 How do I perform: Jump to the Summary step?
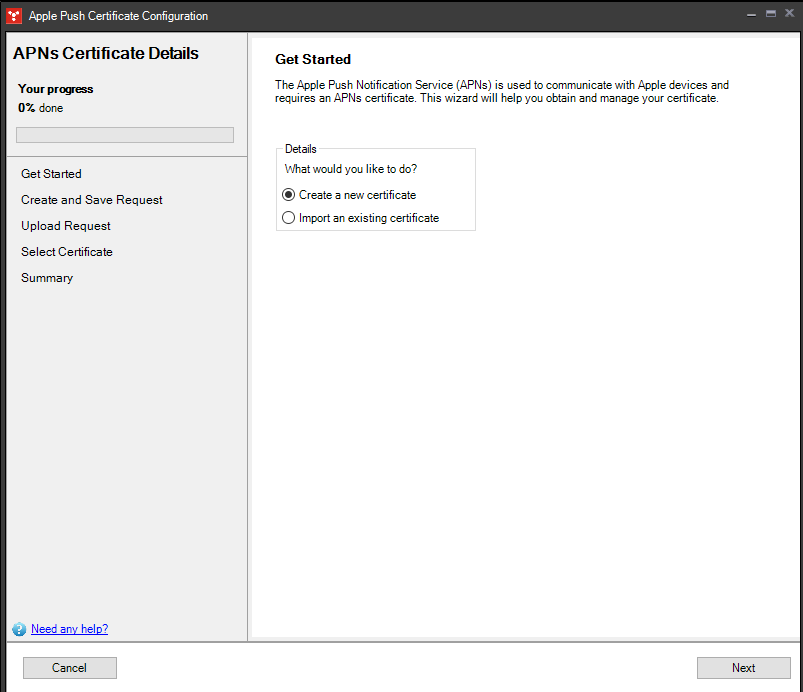(x=47, y=277)
